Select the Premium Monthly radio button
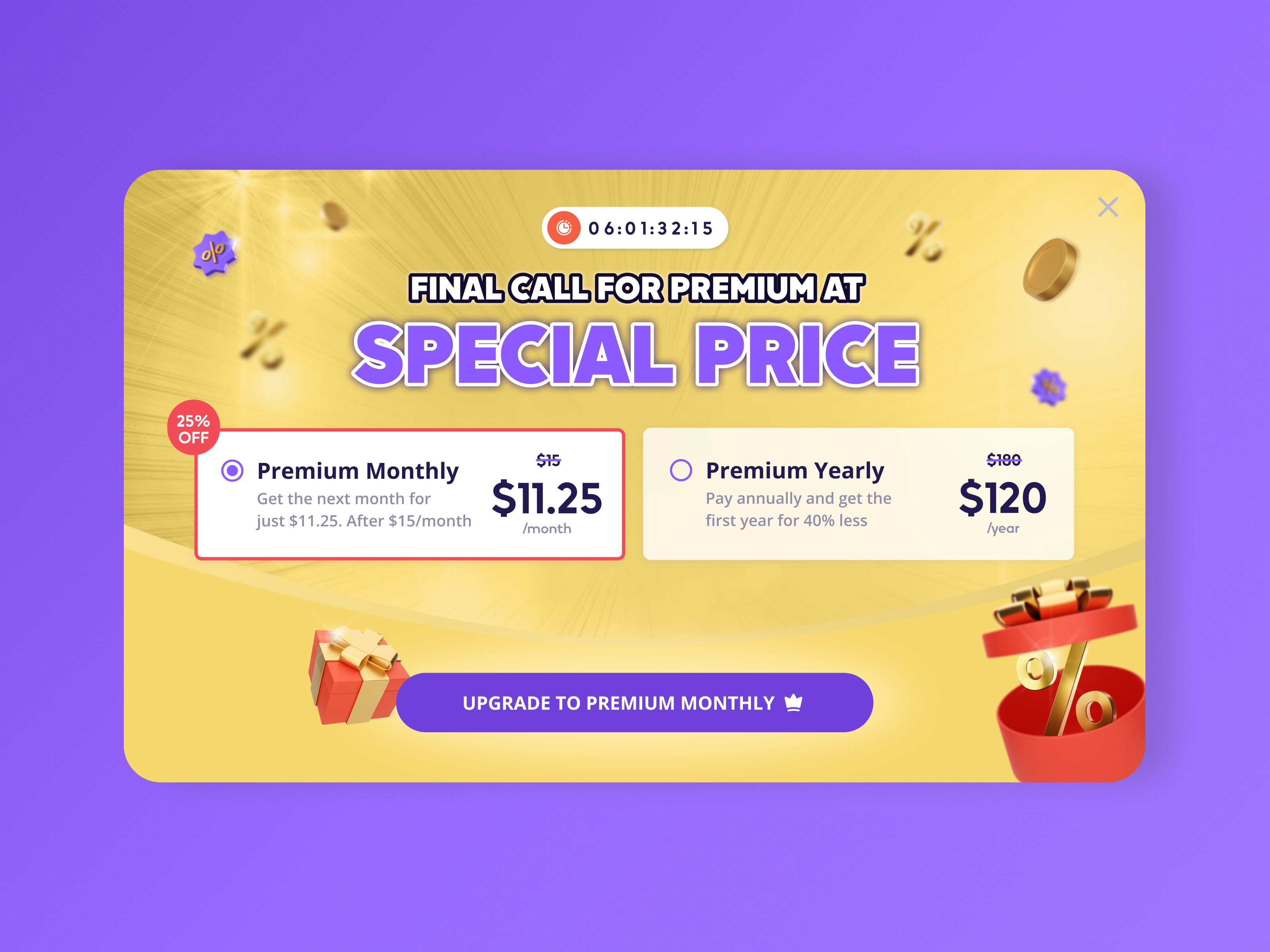This screenshot has width=1270, height=952. [232, 471]
